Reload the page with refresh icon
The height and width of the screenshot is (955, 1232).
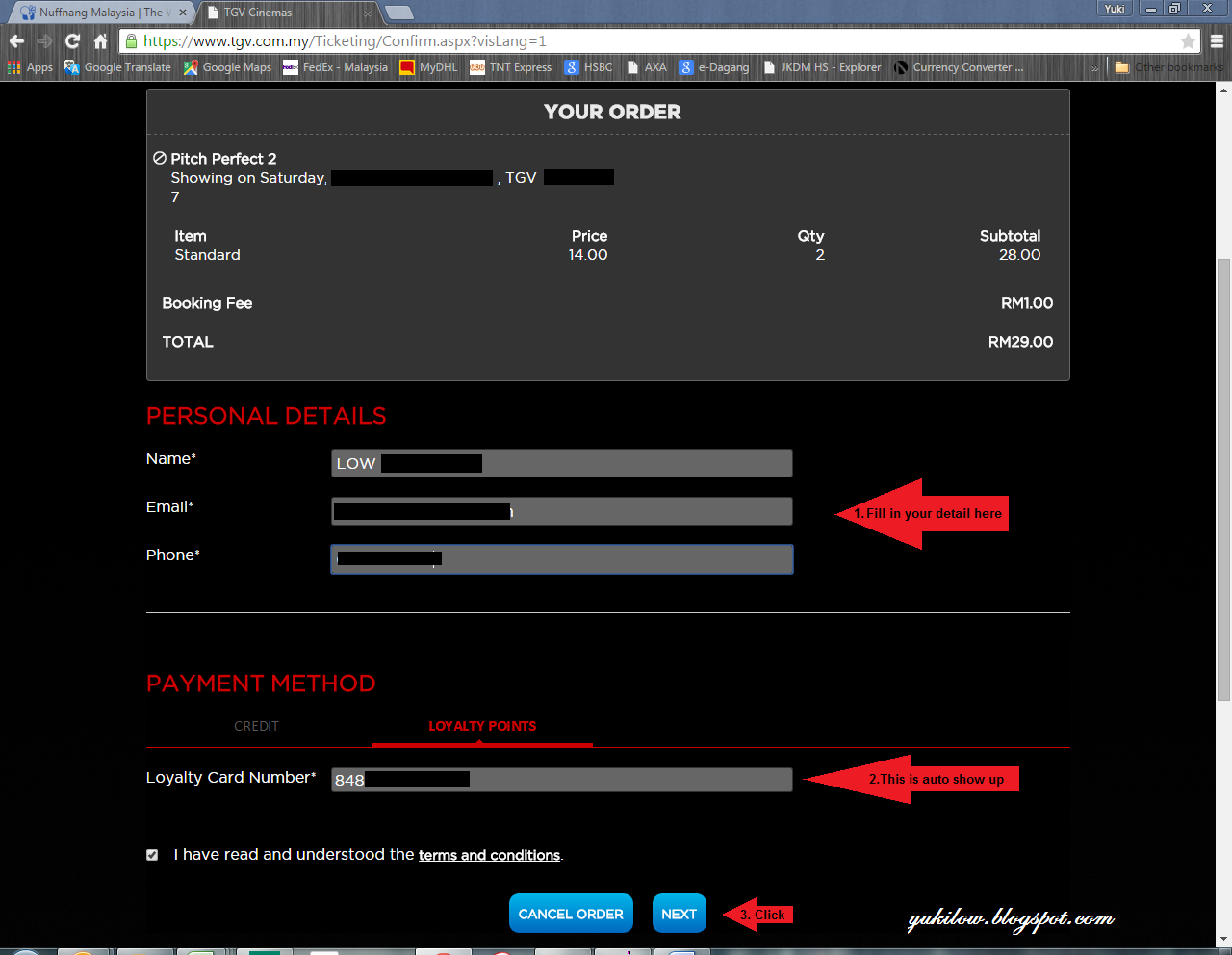click(72, 41)
